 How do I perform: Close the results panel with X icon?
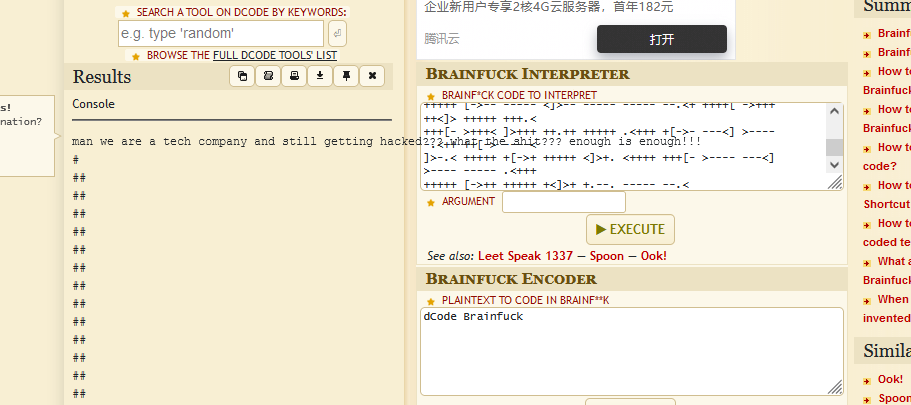tap(372, 76)
